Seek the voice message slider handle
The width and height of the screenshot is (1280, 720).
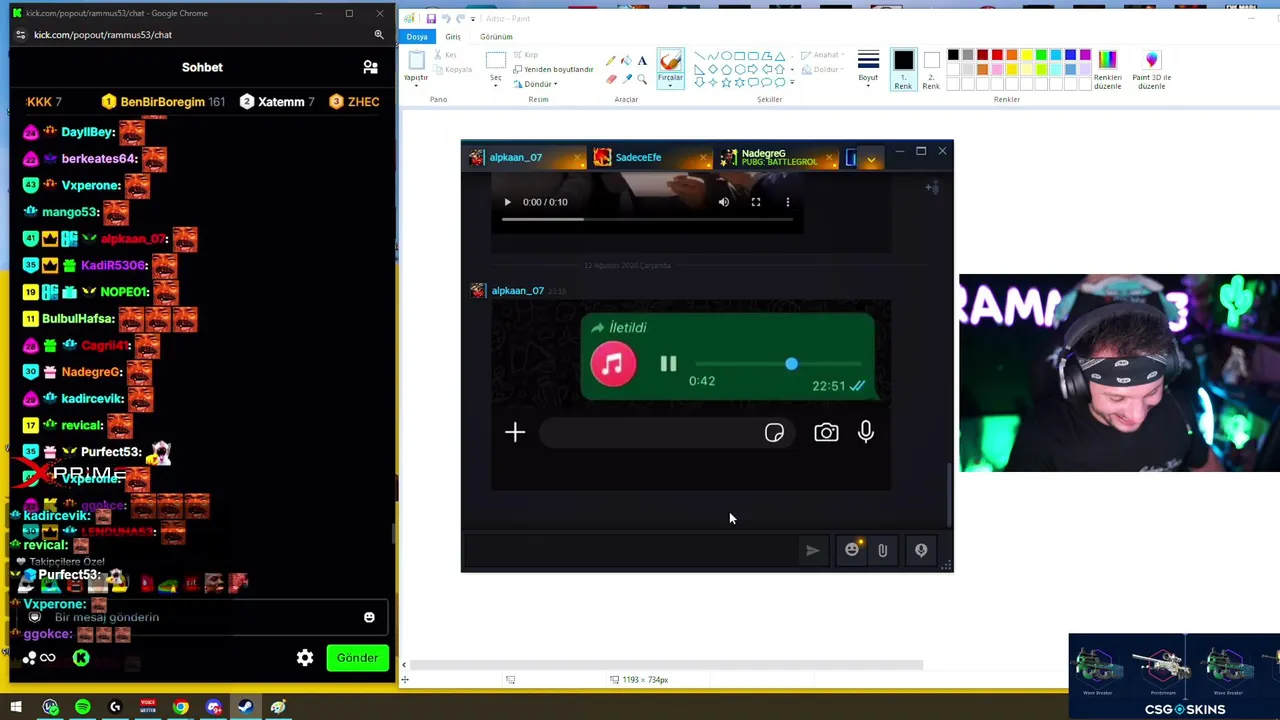click(x=791, y=364)
